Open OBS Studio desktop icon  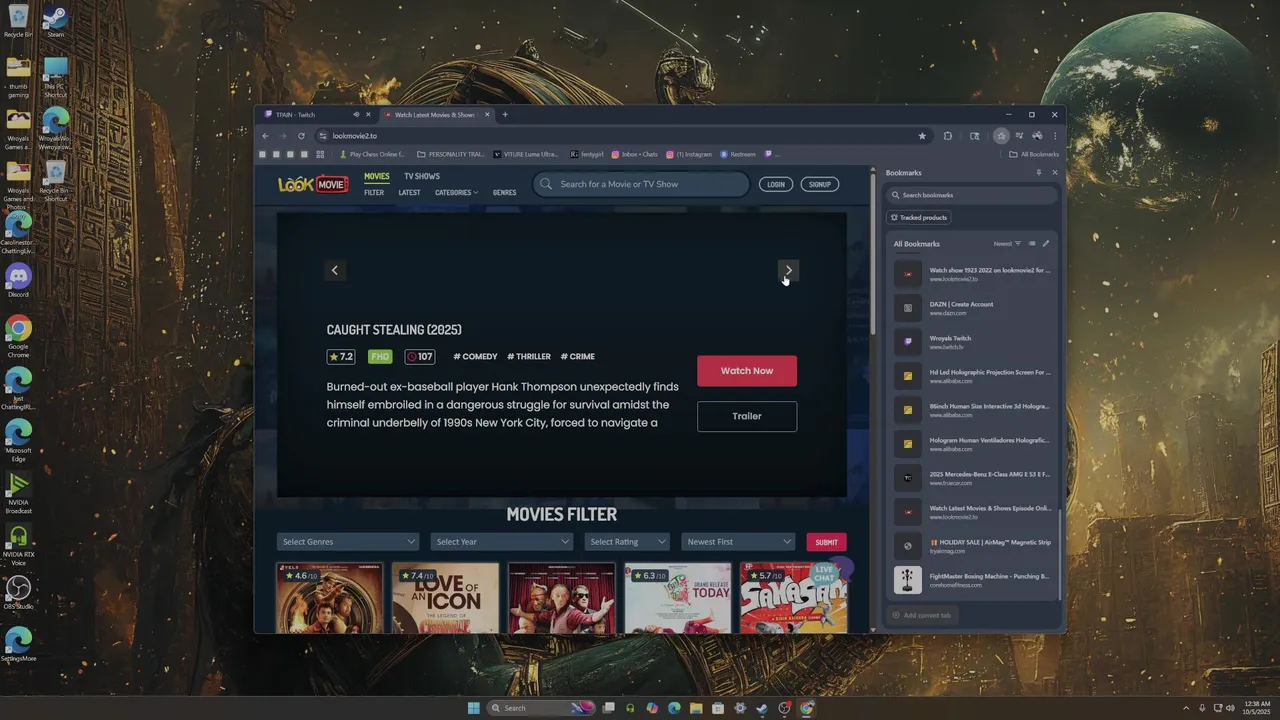18,592
